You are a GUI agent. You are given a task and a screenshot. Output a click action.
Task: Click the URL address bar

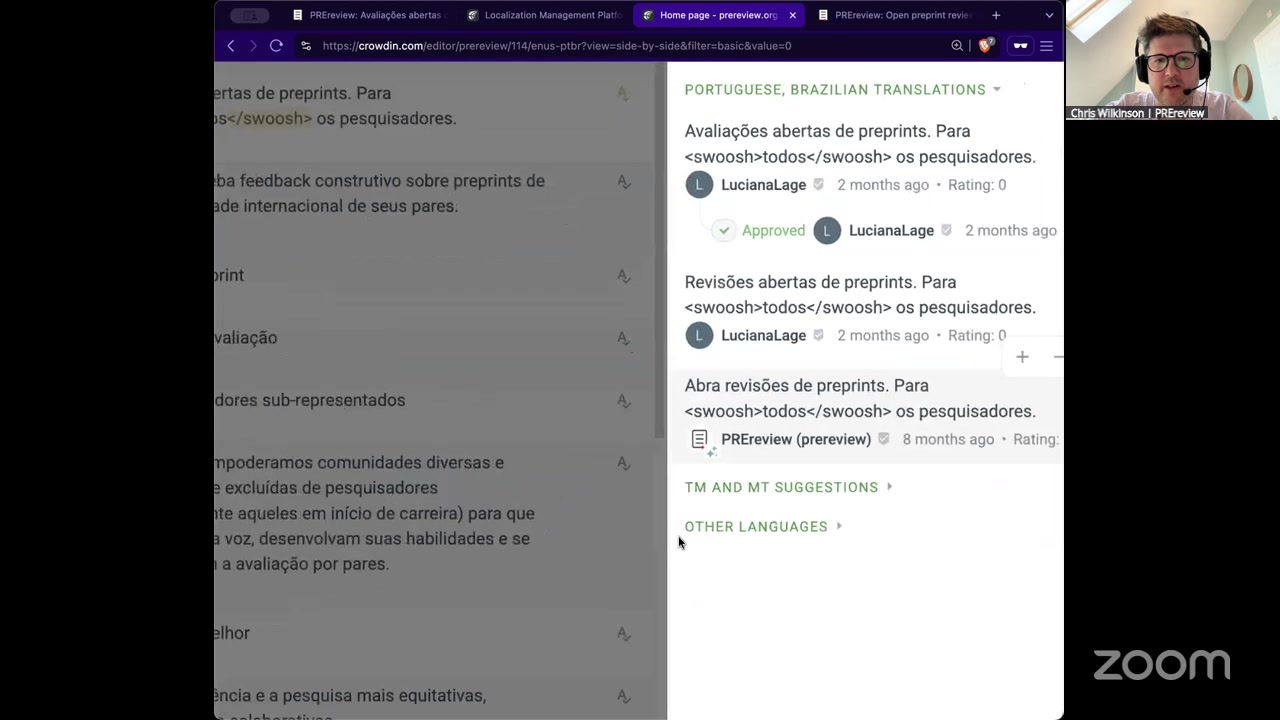600,46
